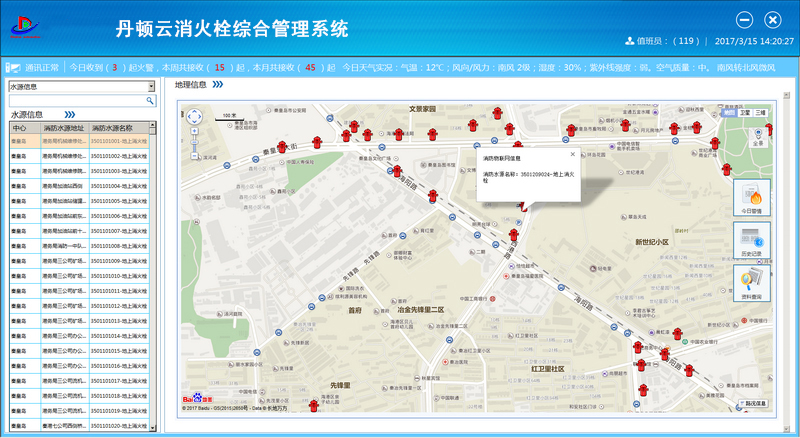Viewport: 800px width, 438px height.
Task: Click the duty officer person icon
Action: [x=630, y=41]
